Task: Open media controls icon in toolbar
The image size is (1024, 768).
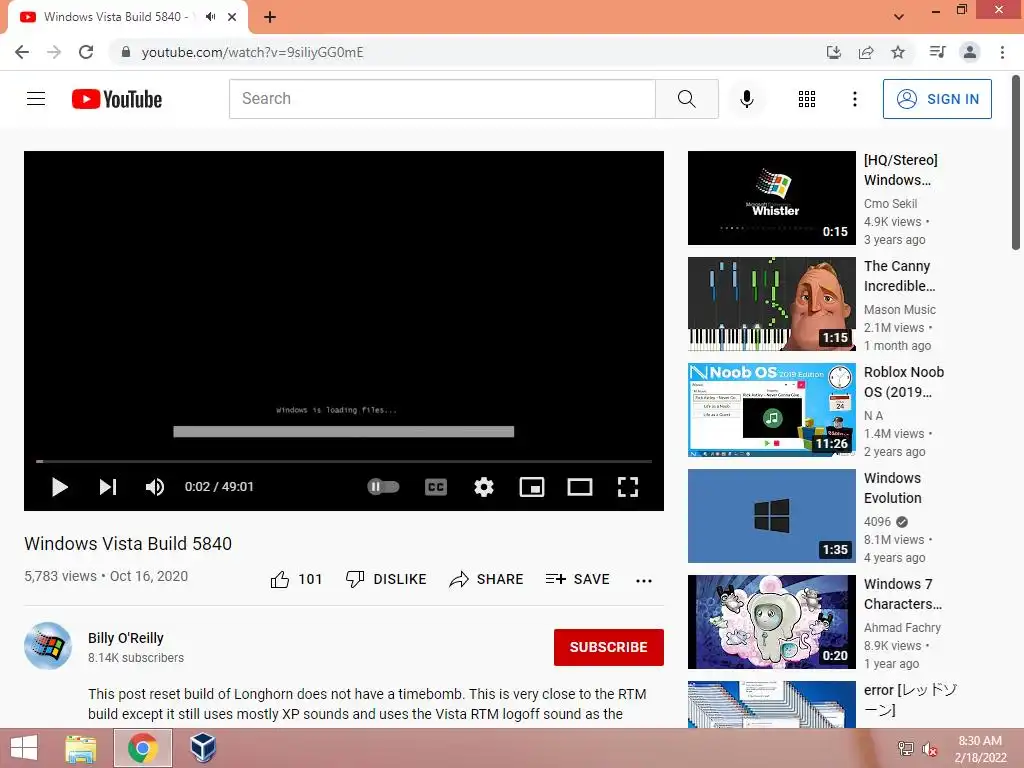Action: click(938, 52)
